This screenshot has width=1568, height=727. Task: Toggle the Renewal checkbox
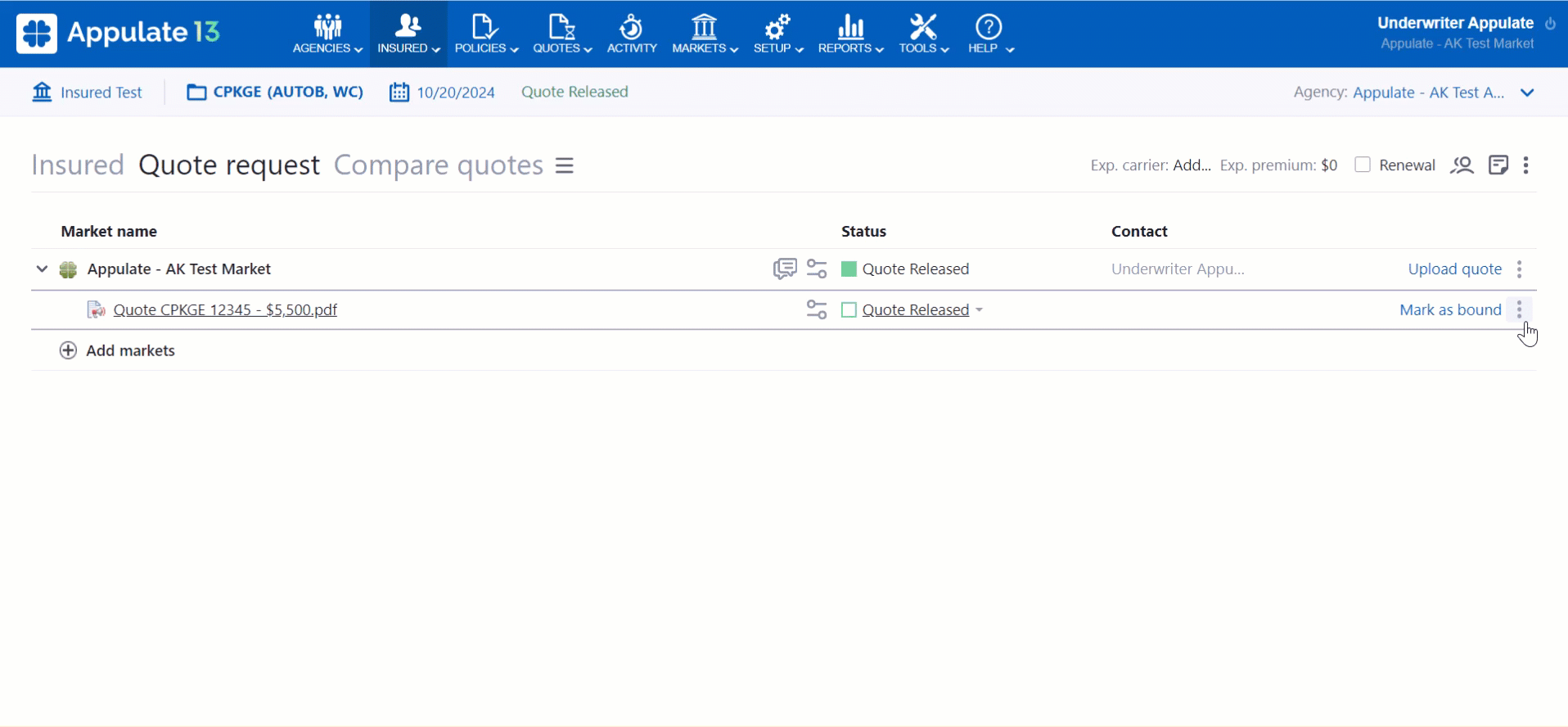pos(1363,165)
